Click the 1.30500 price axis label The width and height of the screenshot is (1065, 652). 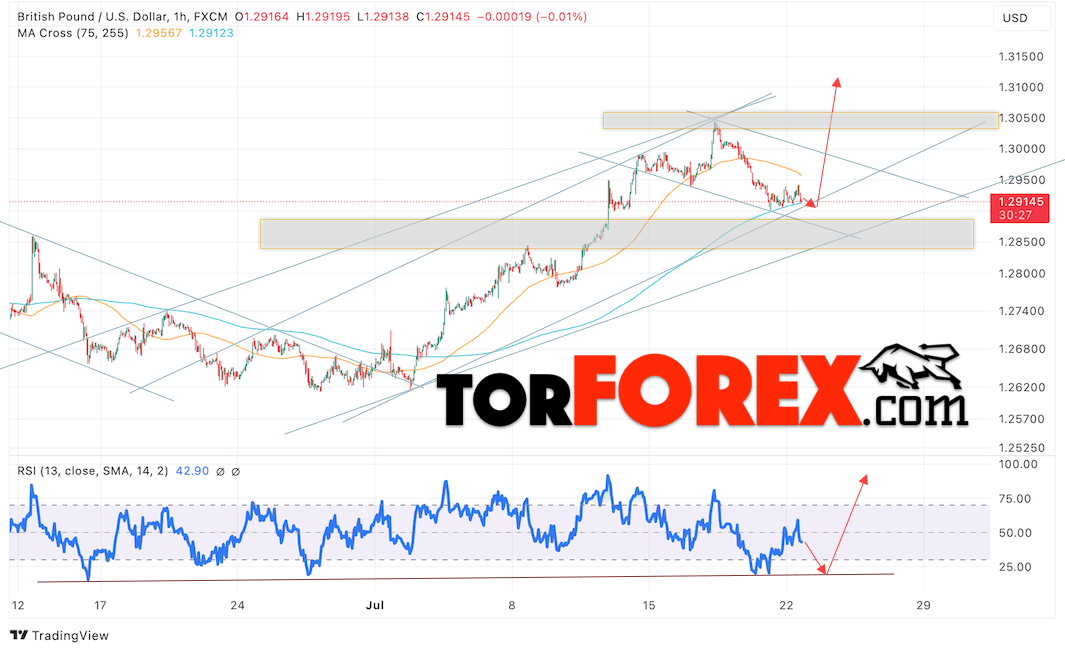[x=1021, y=117]
